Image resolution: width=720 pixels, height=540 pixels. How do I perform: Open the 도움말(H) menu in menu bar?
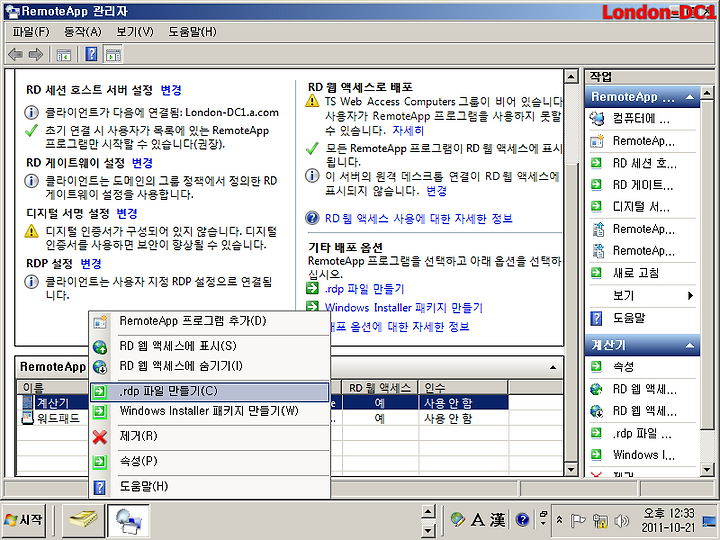192,32
